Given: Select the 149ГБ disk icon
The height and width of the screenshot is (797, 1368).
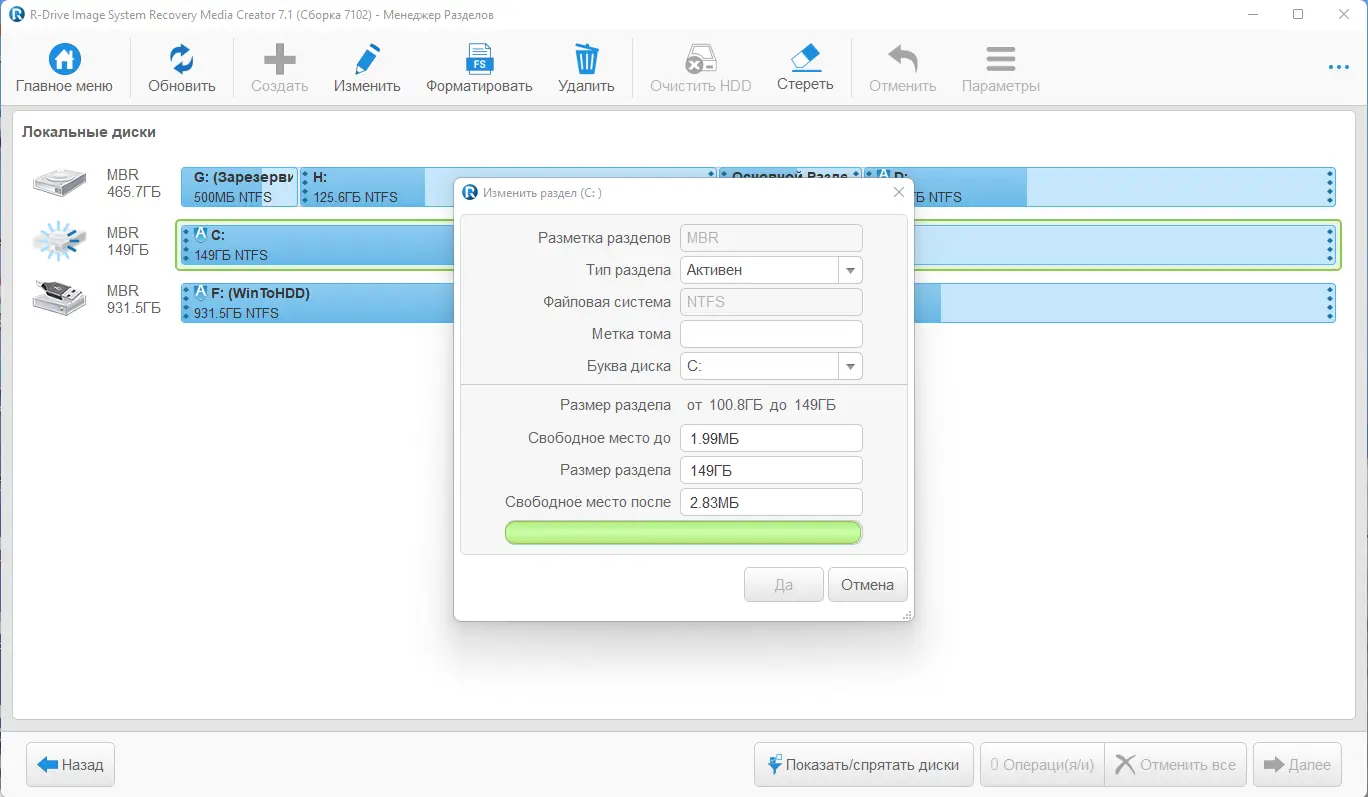Looking at the screenshot, I should (60, 240).
